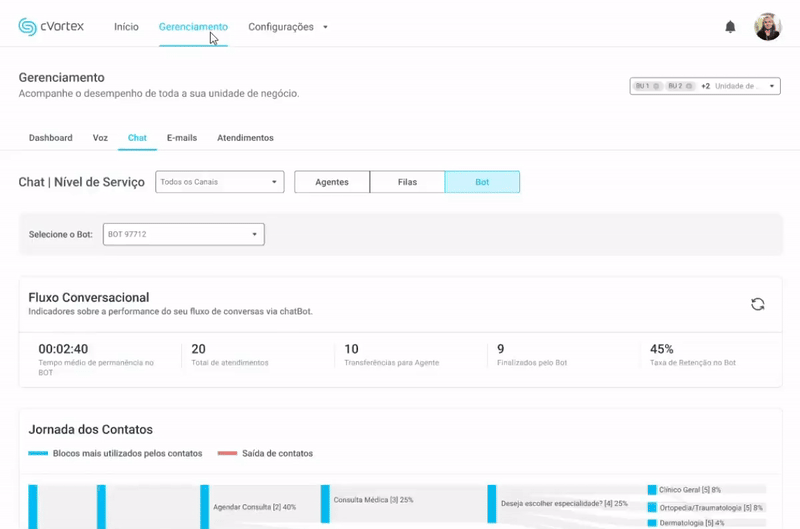The width and height of the screenshot is (800, 529).
Task: Click the Clínico Geral node marker
Action: click(652, 490)
